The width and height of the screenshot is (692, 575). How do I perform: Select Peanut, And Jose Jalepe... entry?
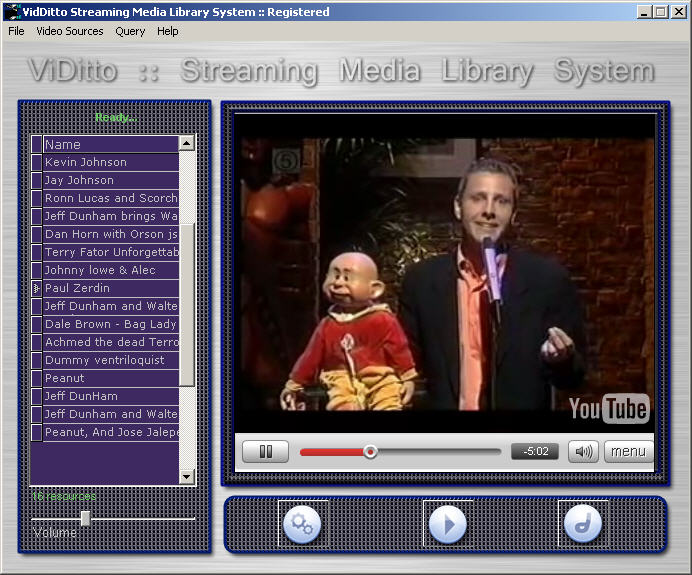(x=111, y=432)
